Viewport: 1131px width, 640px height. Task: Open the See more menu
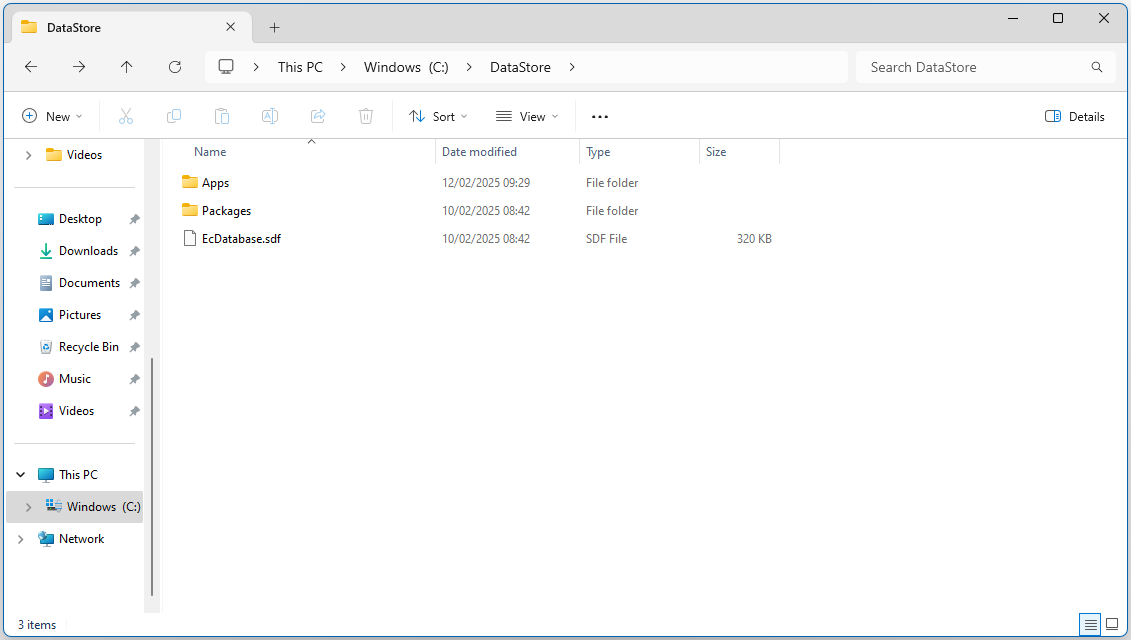599,116
